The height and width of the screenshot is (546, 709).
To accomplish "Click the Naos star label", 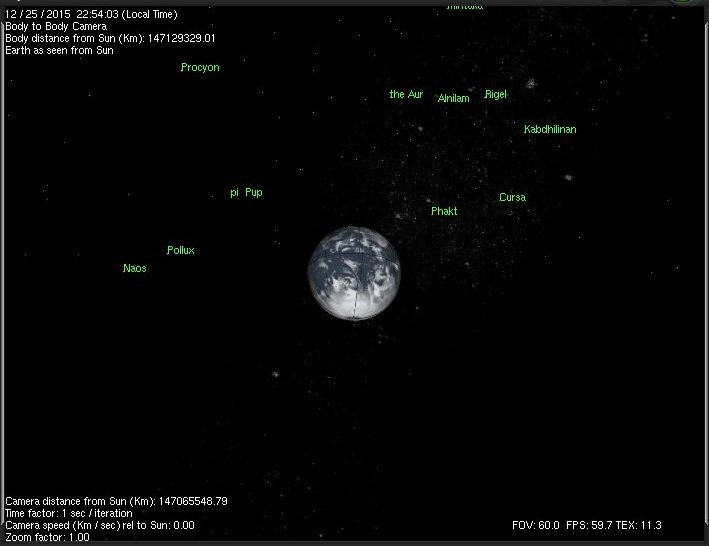I will pyautogui.click(x=135, y=268).
